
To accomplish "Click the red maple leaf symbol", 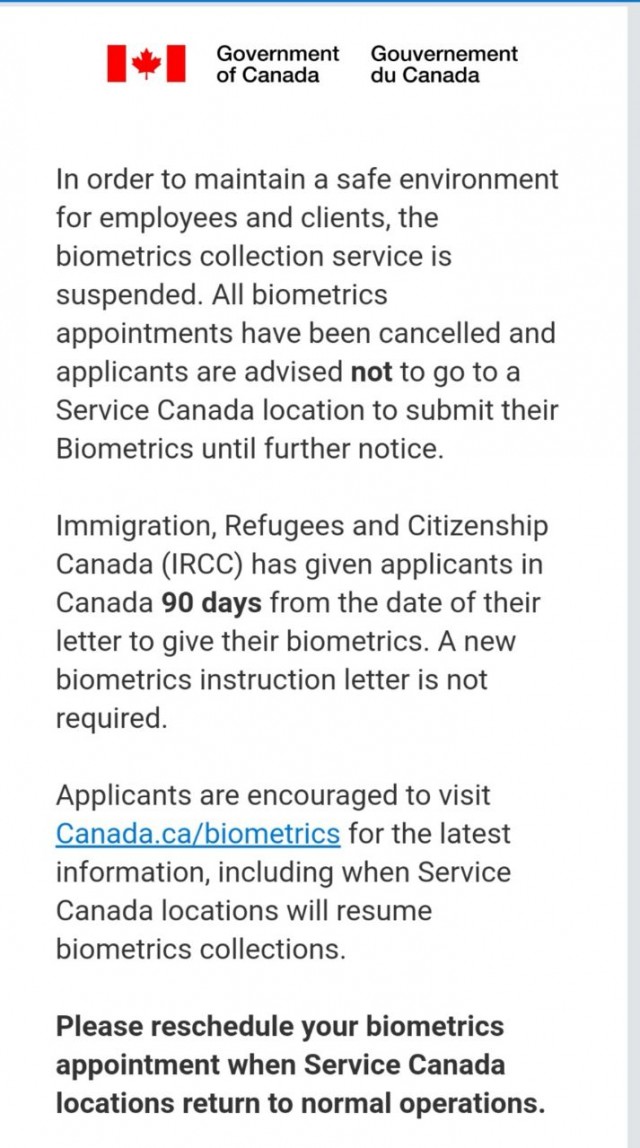I will (146, 64).
